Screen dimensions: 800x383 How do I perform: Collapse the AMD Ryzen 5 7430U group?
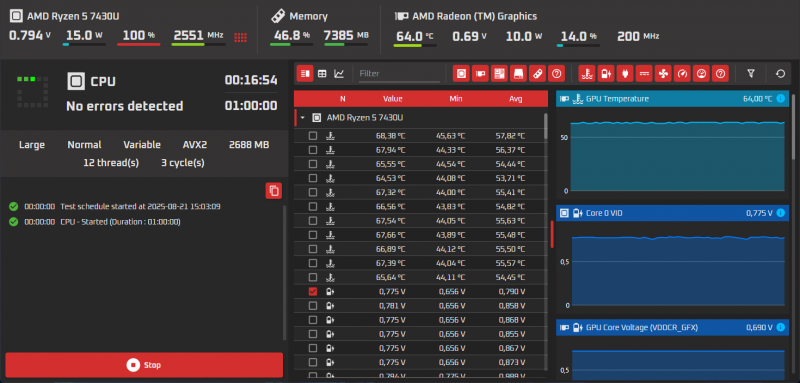pos(302,118)
